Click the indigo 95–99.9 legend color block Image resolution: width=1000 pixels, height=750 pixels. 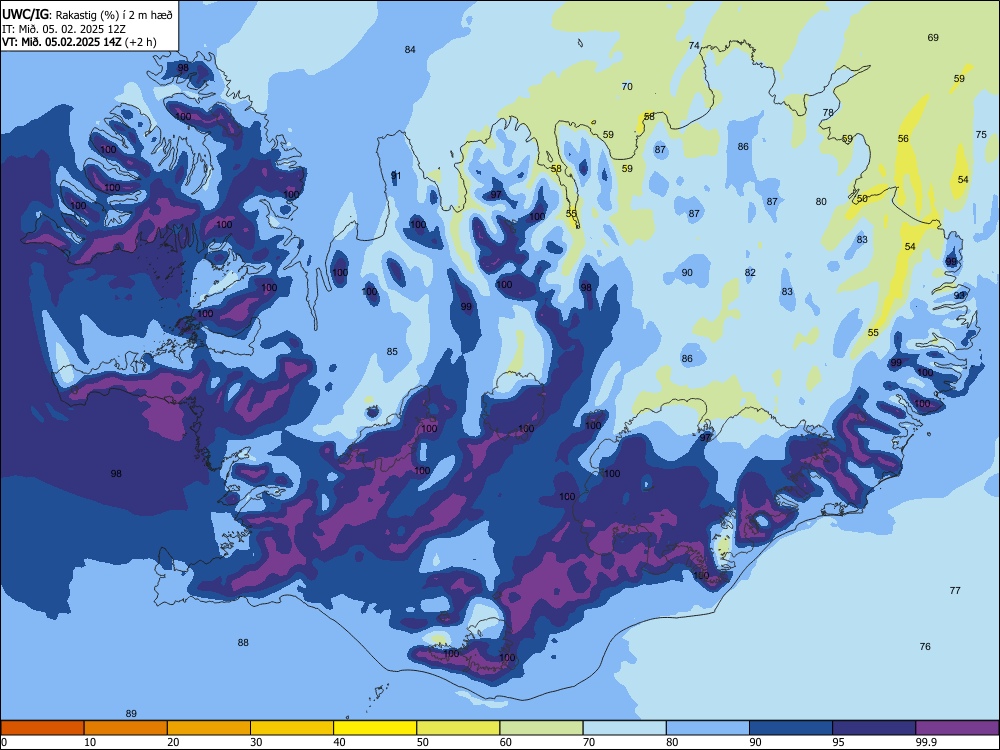[874, 728]
